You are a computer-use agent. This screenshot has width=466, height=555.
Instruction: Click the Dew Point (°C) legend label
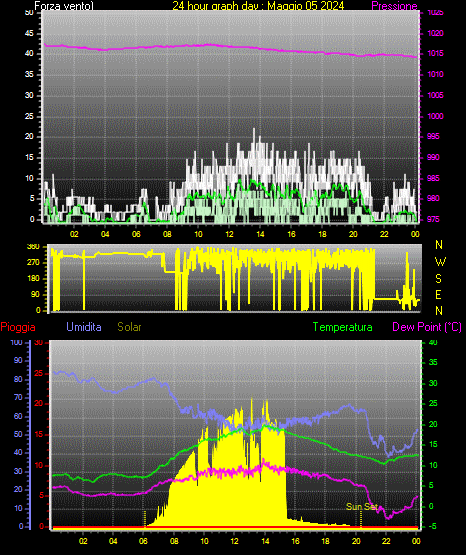click(427, 327)
